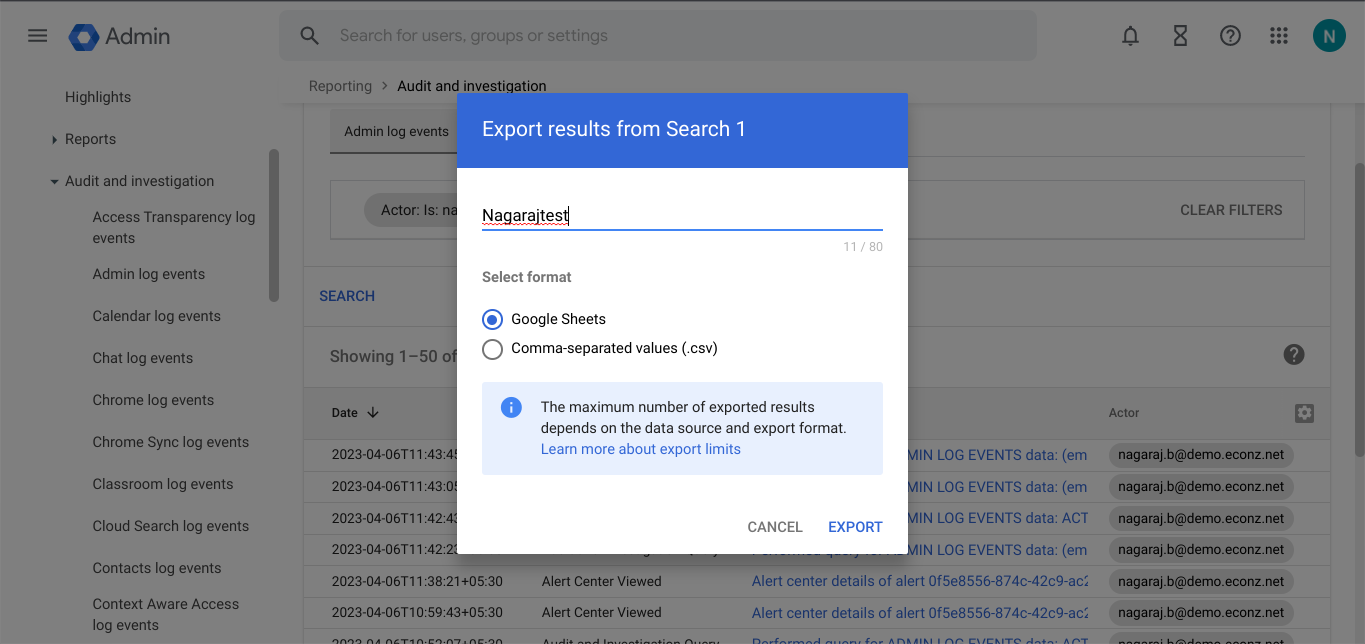Open notifications bell
1365x644 pixels.
[x=1130, y=36]
